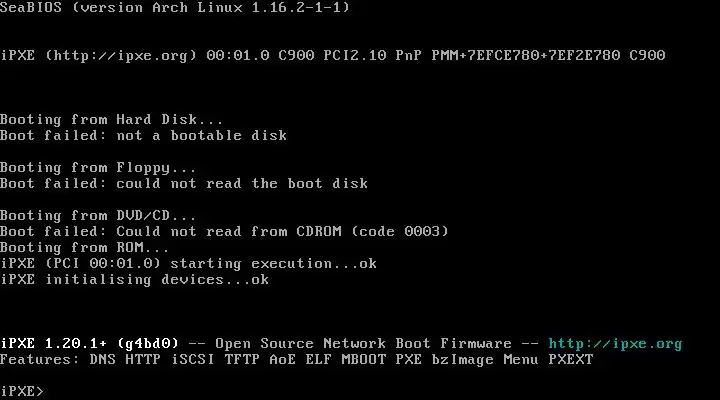Click the bold 'iPXE 1.20.1+ (g4bd0)' version text
Image resolution: width=720 pixels, height=400 pixels.
coord(90,344)
